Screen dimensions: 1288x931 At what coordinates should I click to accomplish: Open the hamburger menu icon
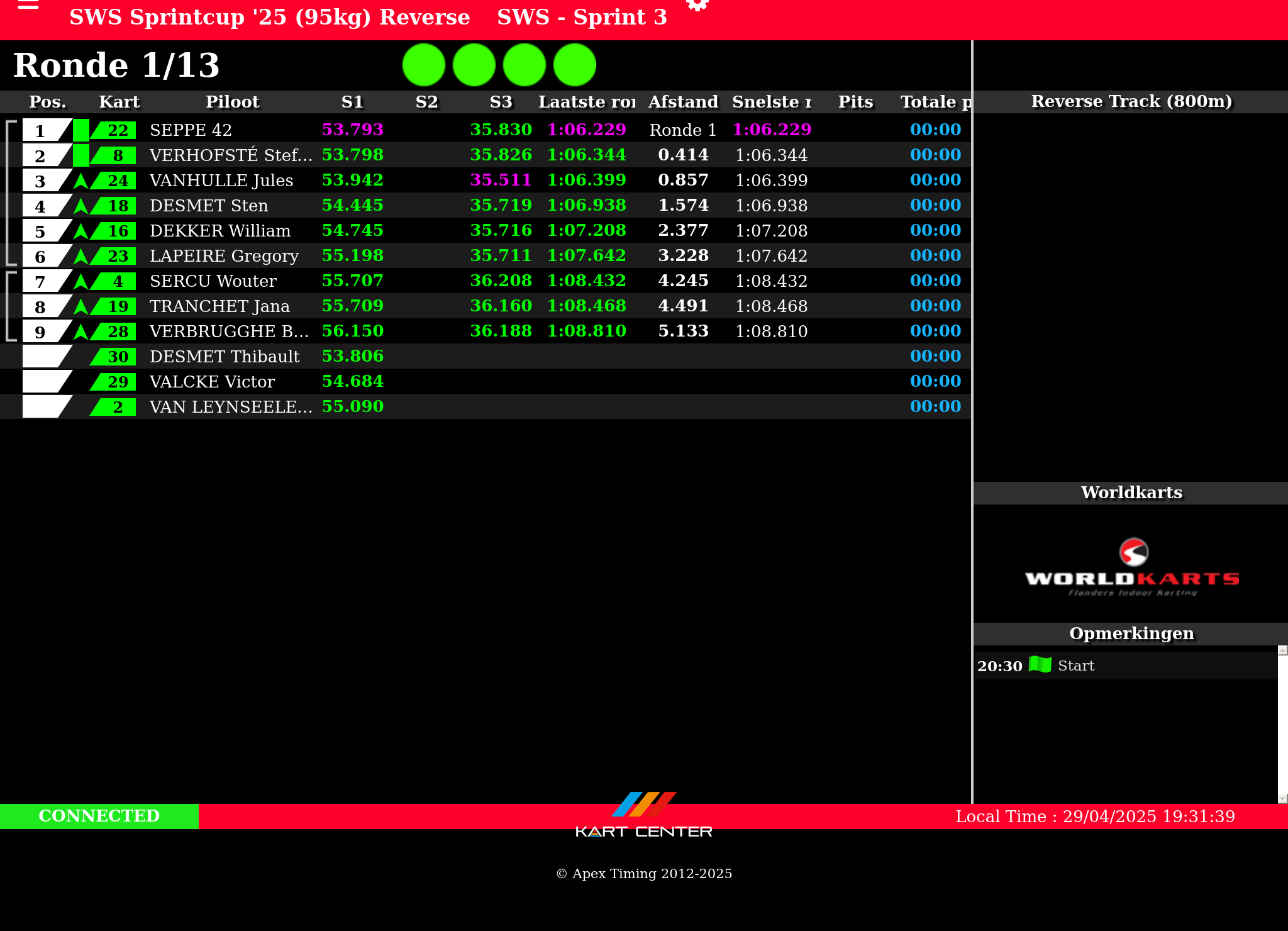(28, 5)
